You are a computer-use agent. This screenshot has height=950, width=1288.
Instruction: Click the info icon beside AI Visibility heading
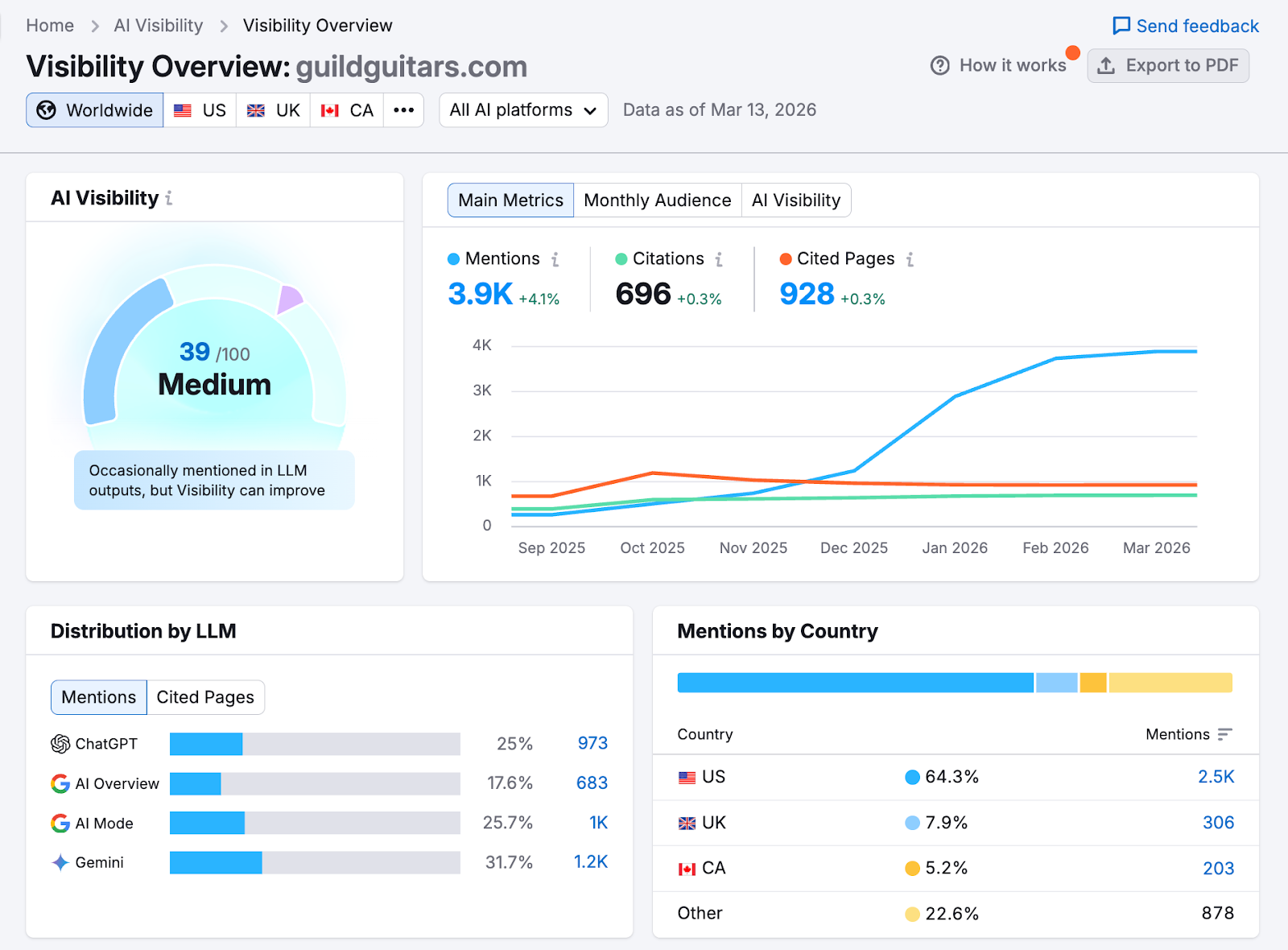tap(168, 198)
